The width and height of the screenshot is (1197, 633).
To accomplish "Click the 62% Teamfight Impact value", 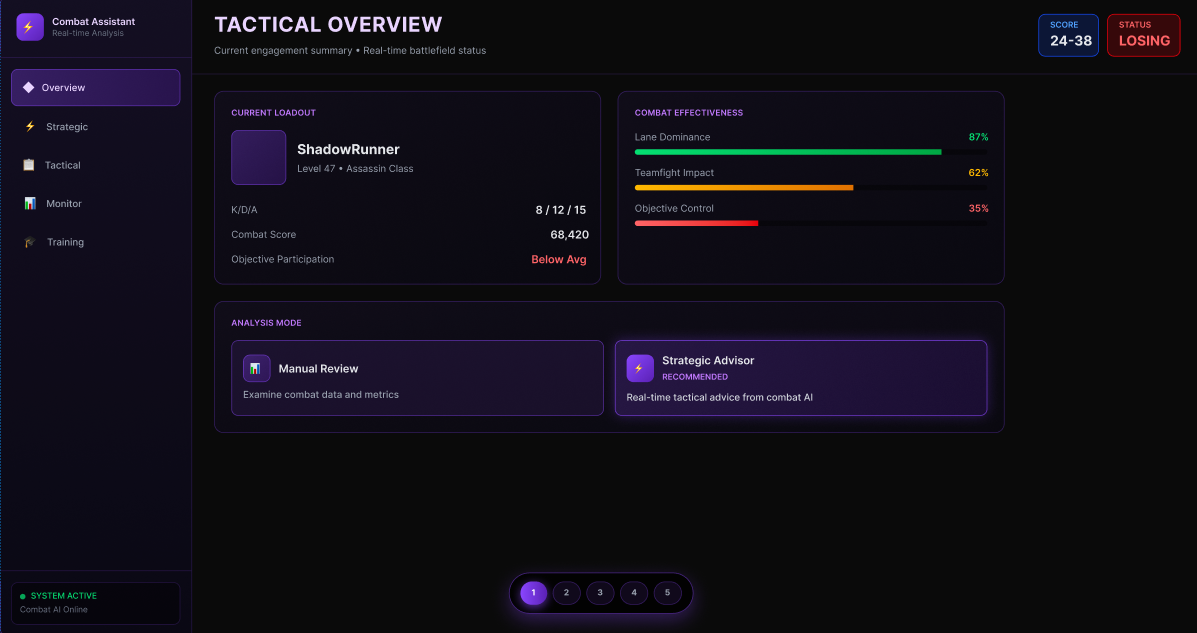I will [978, 173].
